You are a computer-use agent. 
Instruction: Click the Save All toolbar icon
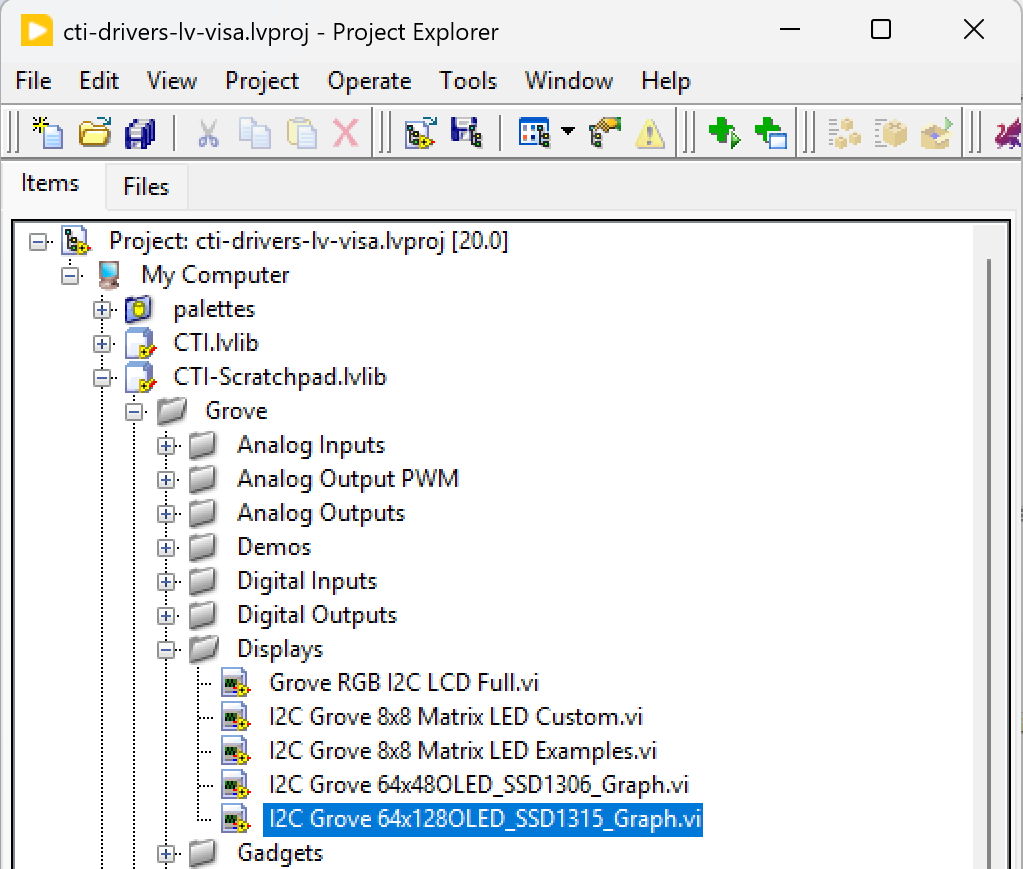tap(141, 131)
